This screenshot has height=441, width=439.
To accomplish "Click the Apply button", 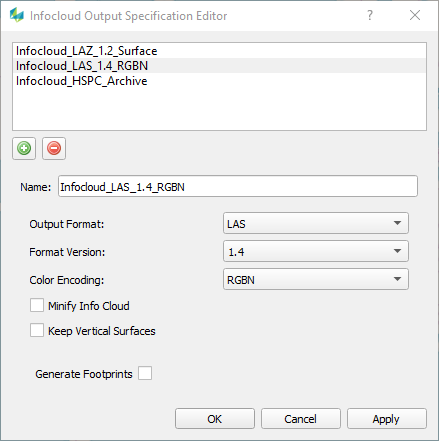I will point(387,419).
